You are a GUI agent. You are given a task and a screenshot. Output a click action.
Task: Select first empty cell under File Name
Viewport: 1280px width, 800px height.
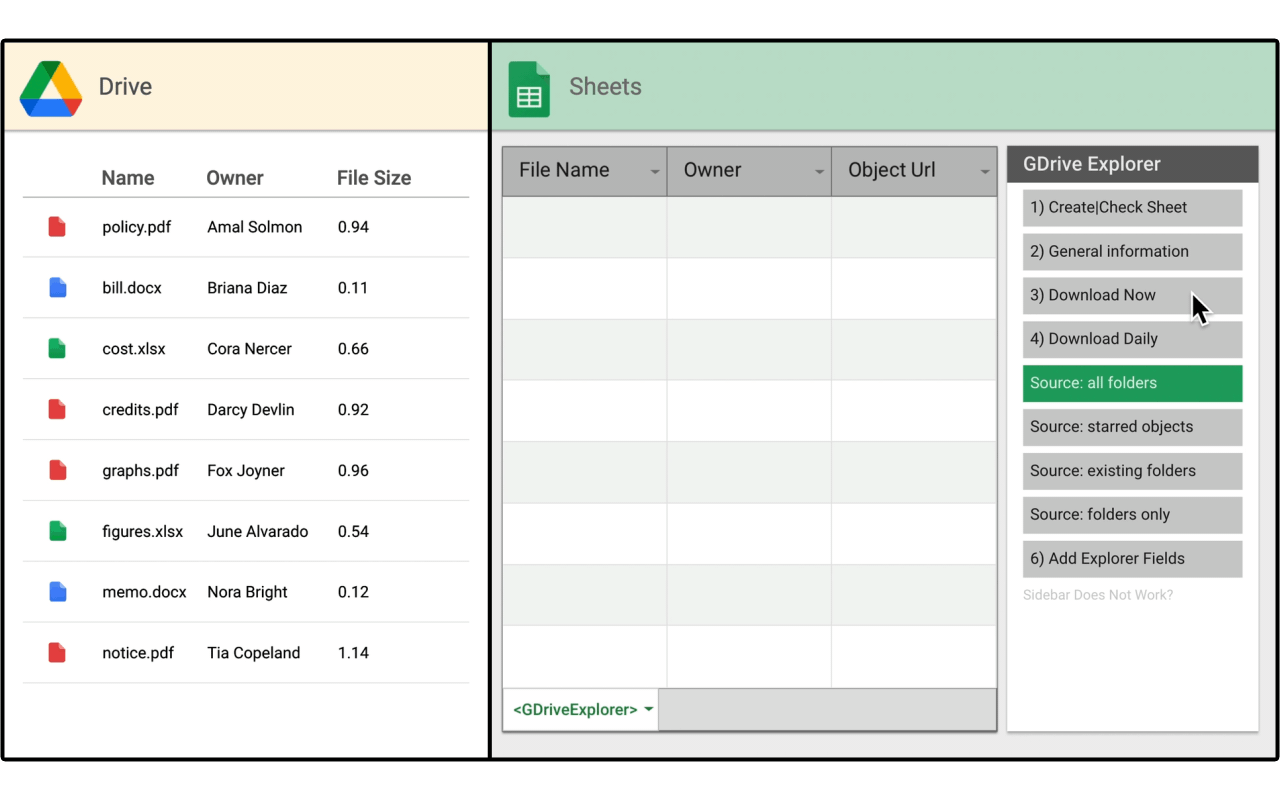click(584, 228)
